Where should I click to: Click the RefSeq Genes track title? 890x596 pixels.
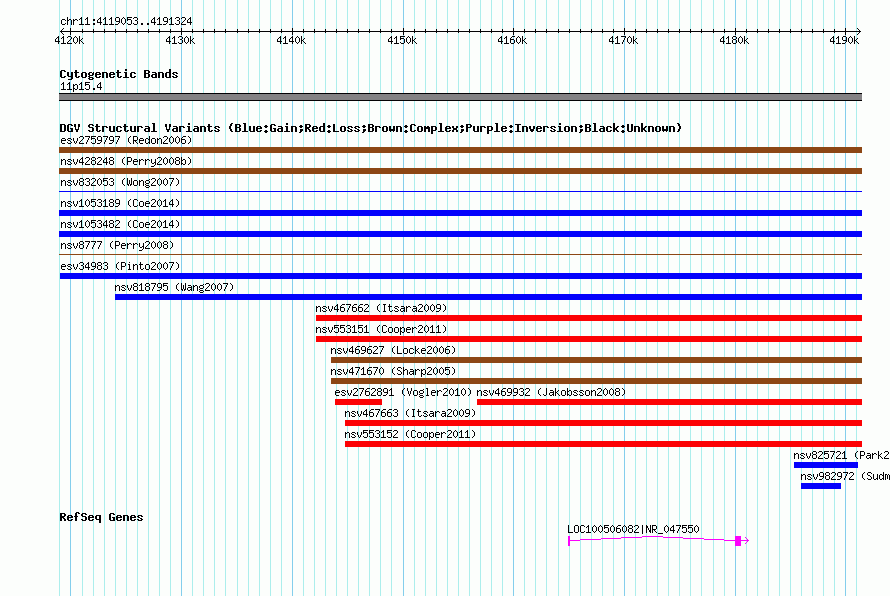coord(101,517)
